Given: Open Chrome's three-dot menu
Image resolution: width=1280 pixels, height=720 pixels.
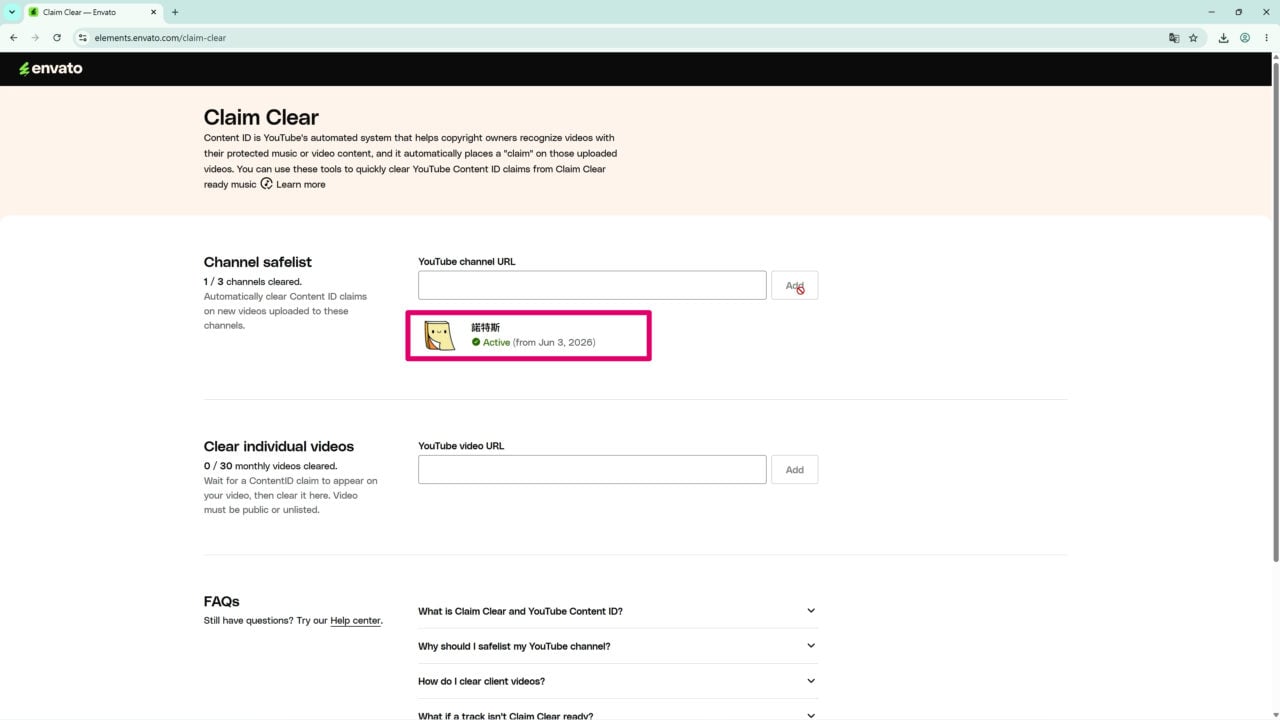Looking at the screenshot, I should [x=1266, y=38].
